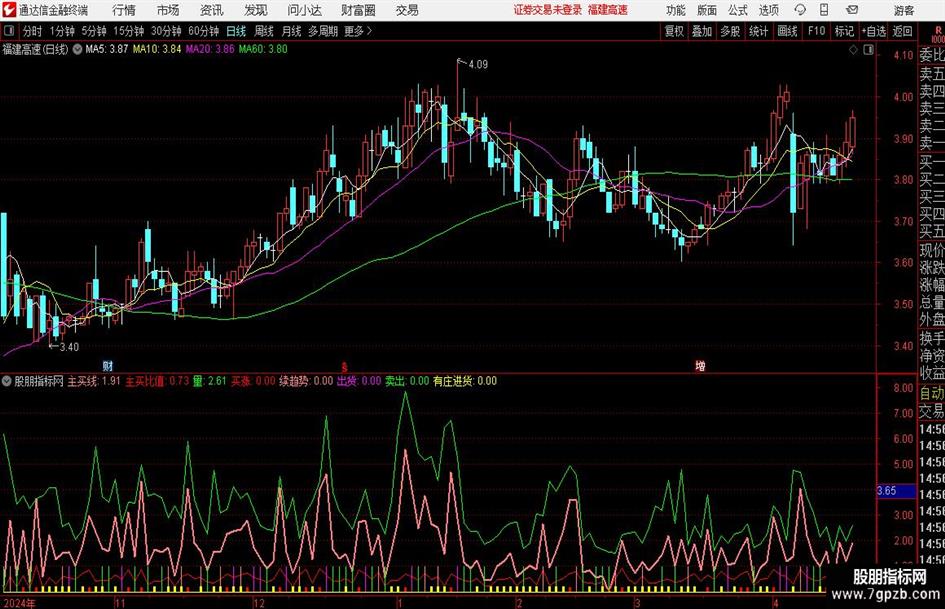The height and width of the screenshot is (609, 945).
Task: Click the 3.40 low price label
Action: (x=69, y=347)
